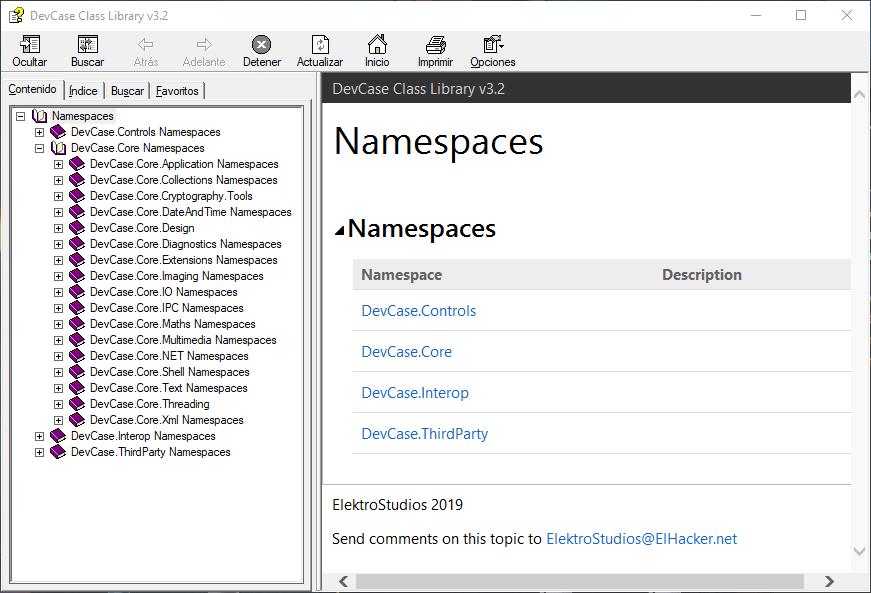
Task: Follow the ElektroStudios@ElHacker.net email link
Action: (641, 538)
